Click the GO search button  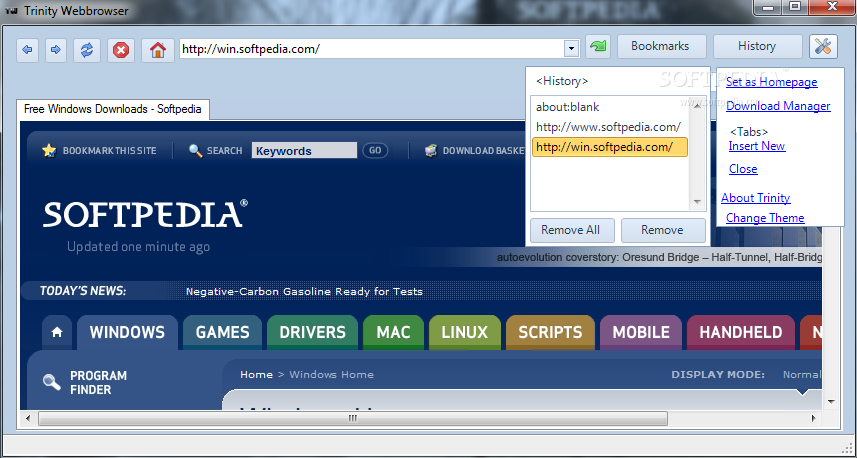click(x=375, y=150)
